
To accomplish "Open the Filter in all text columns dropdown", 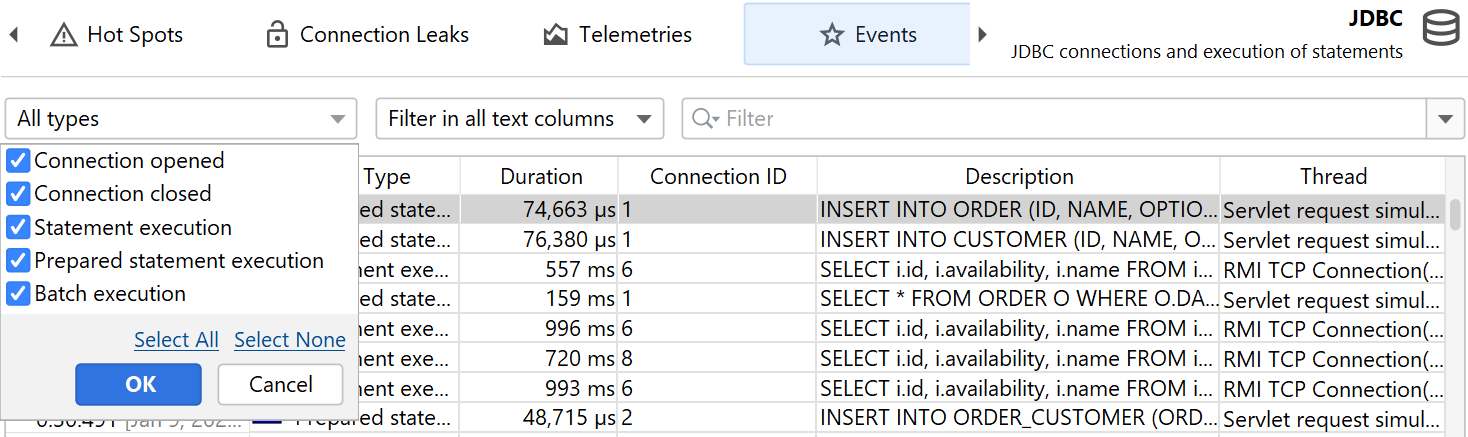I will pos(519,119).
